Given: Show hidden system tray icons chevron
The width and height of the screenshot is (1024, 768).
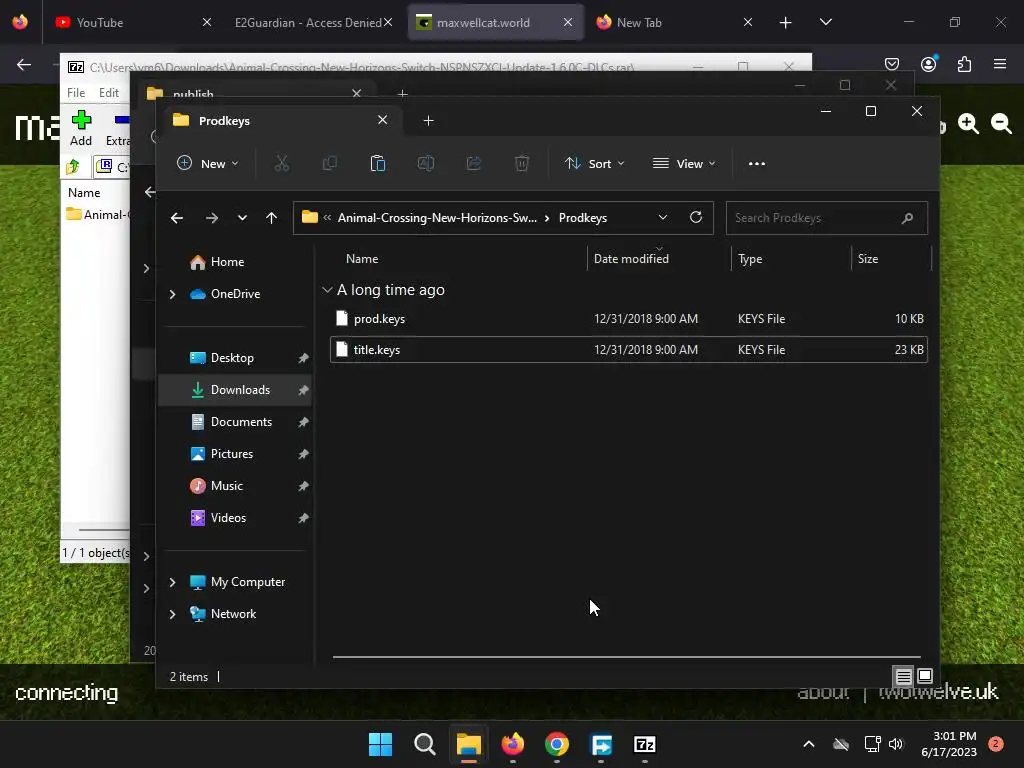Looking at the screenshot, I should tap(808, 744).
